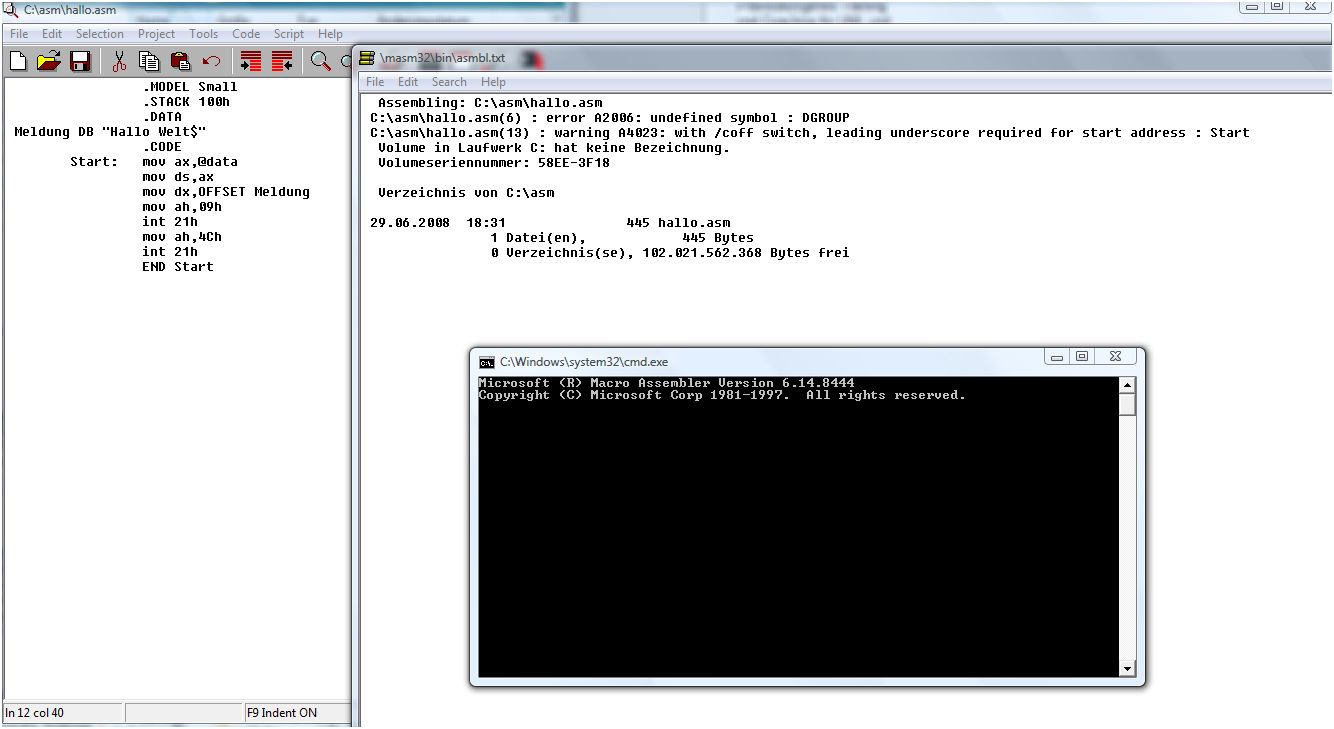Image resolution: width=1334 pixels, height=729 pixels.
Task: Maximize the cmd.exe window
Action: (x=1082, y=356)
